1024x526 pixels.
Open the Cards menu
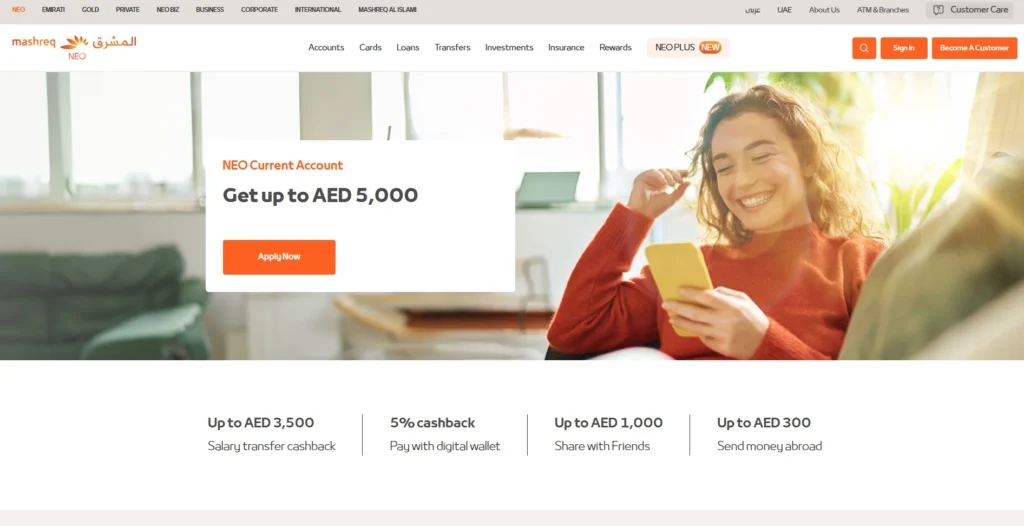(x=370, y=48)
